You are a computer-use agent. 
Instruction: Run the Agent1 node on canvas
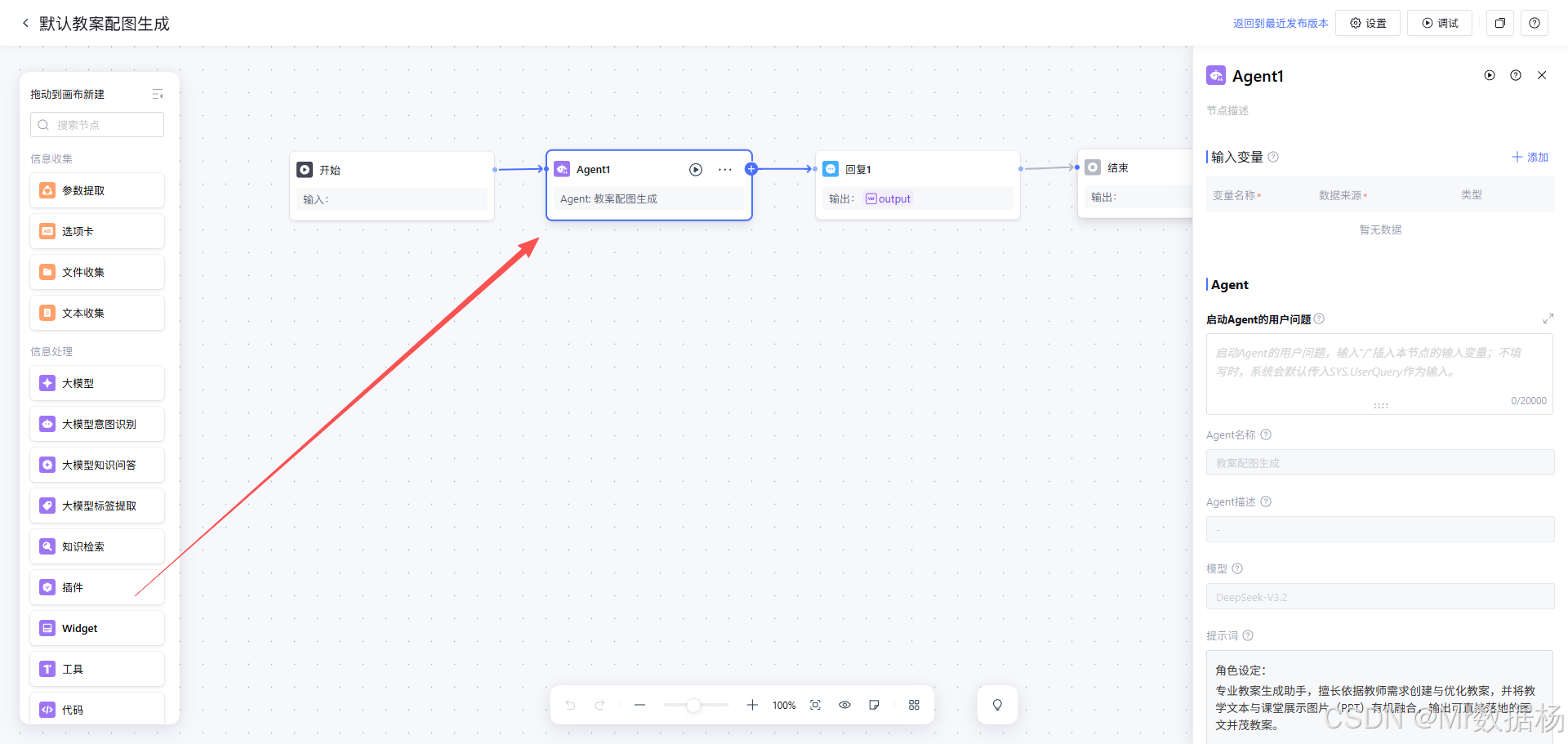(x=696, y=170)
